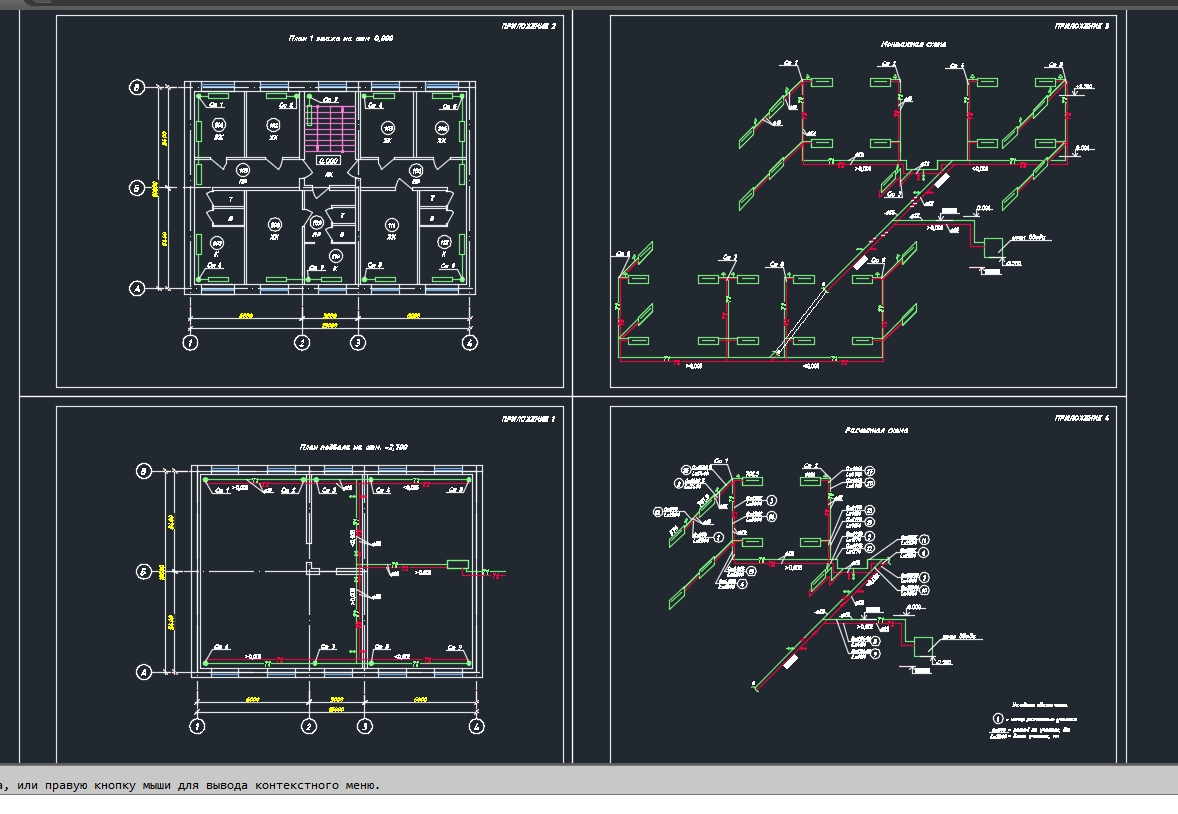Click axis bubble 2 under the first-floor plan
This screenshot has height=814, width=1178.
pos(302,343)
